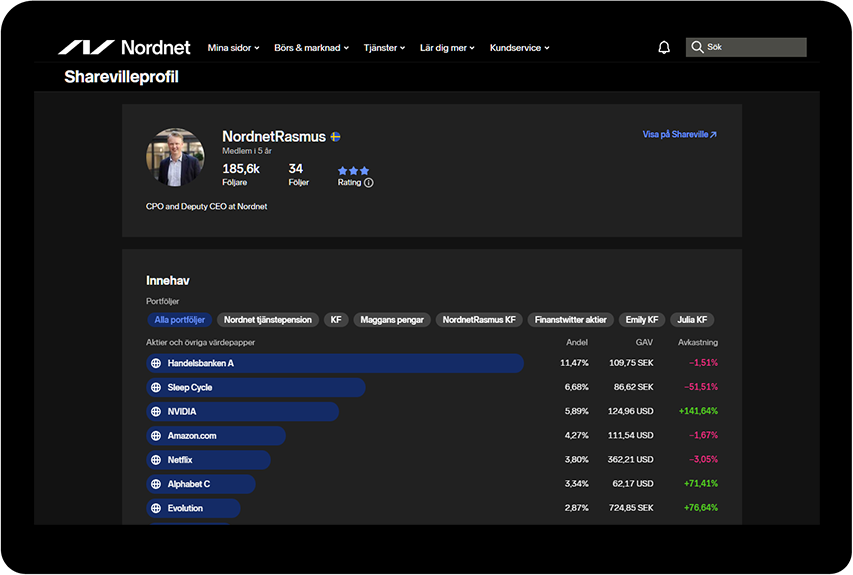The image size is (853, 575).
Task: Select the Alla portföljer filter chip
Action: (x=180, y=320)
